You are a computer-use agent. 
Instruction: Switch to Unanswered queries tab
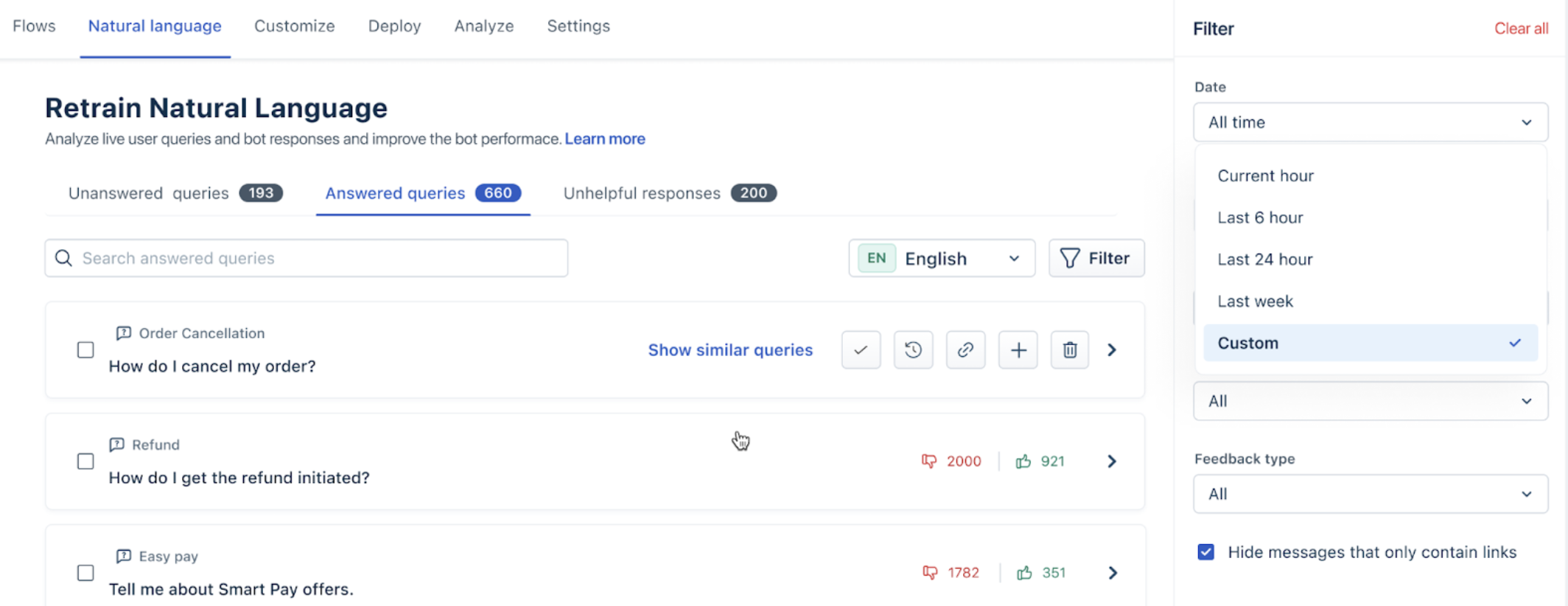(x=175, y=193)
